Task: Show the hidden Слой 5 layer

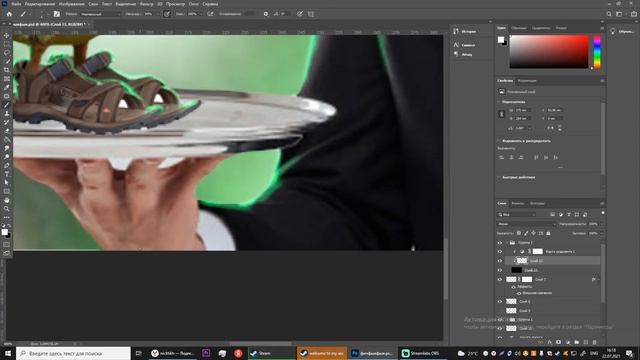Action: click(x=500, y=311)
